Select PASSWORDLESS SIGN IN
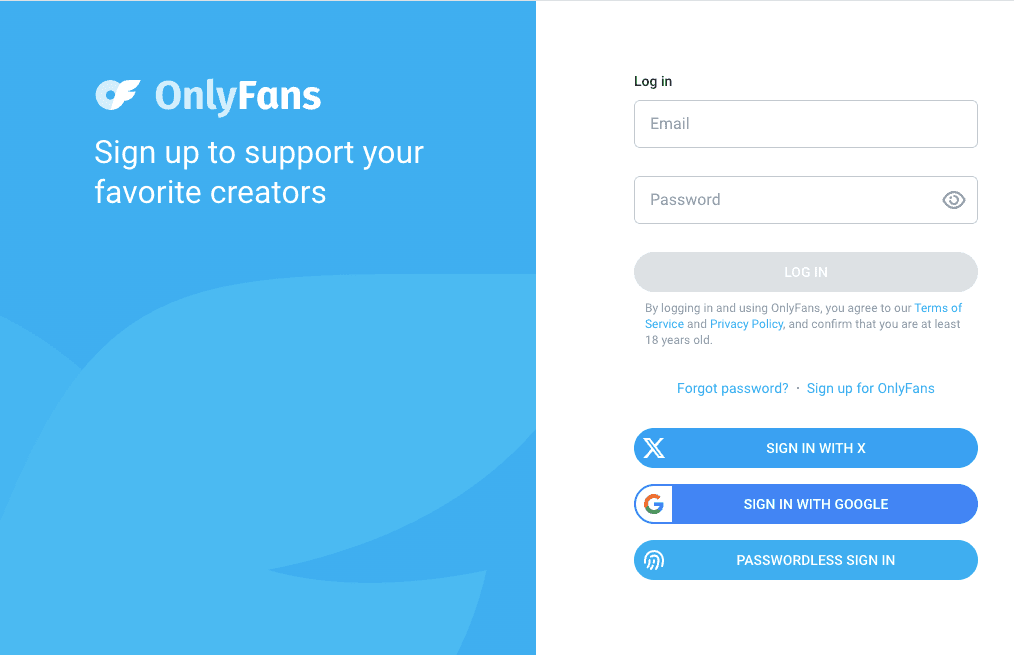 tap(815, 560)
